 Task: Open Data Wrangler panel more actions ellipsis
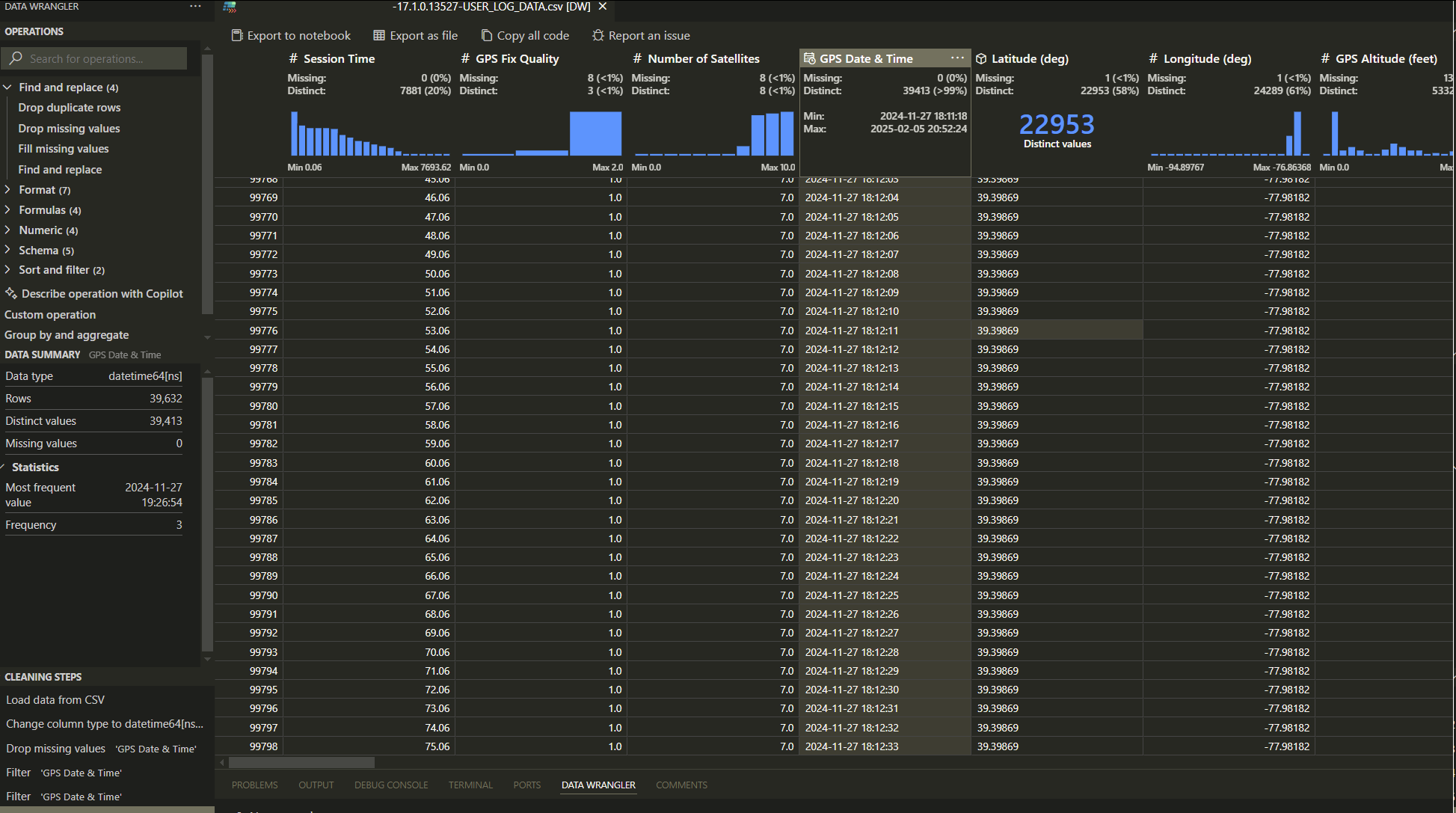coord(195,6)
